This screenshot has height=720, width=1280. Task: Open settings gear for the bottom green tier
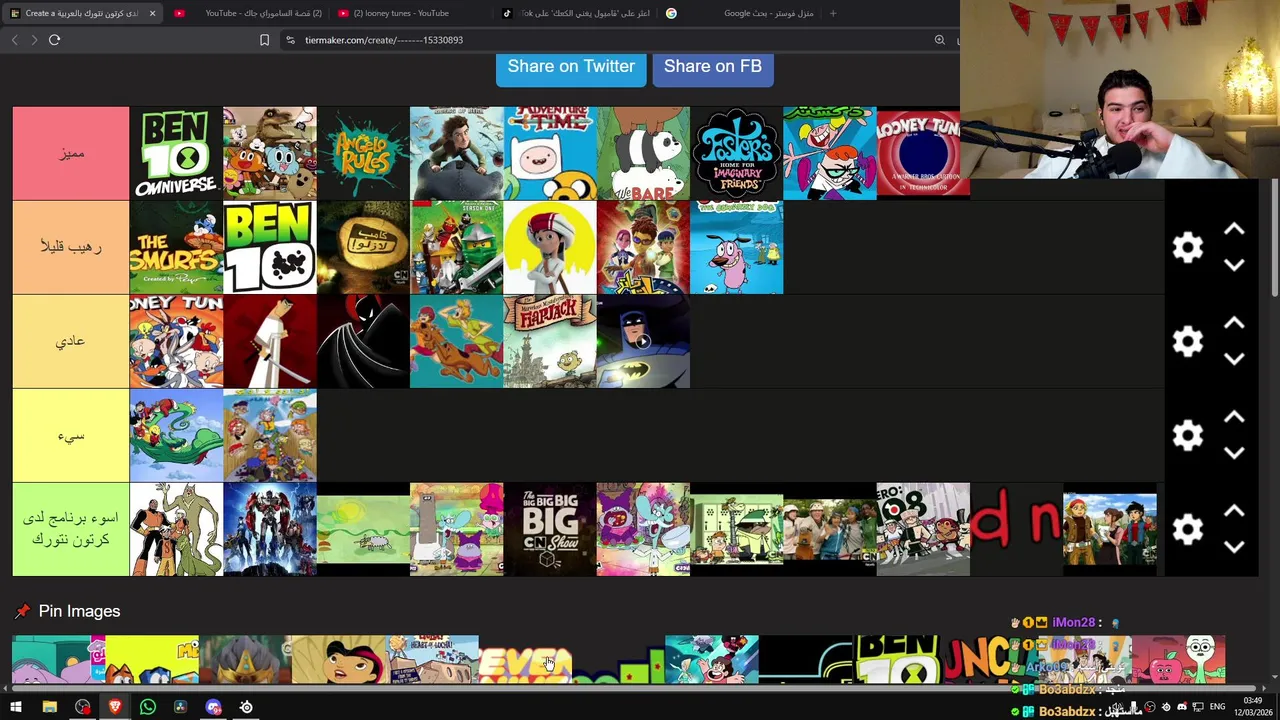[1187, 530]
